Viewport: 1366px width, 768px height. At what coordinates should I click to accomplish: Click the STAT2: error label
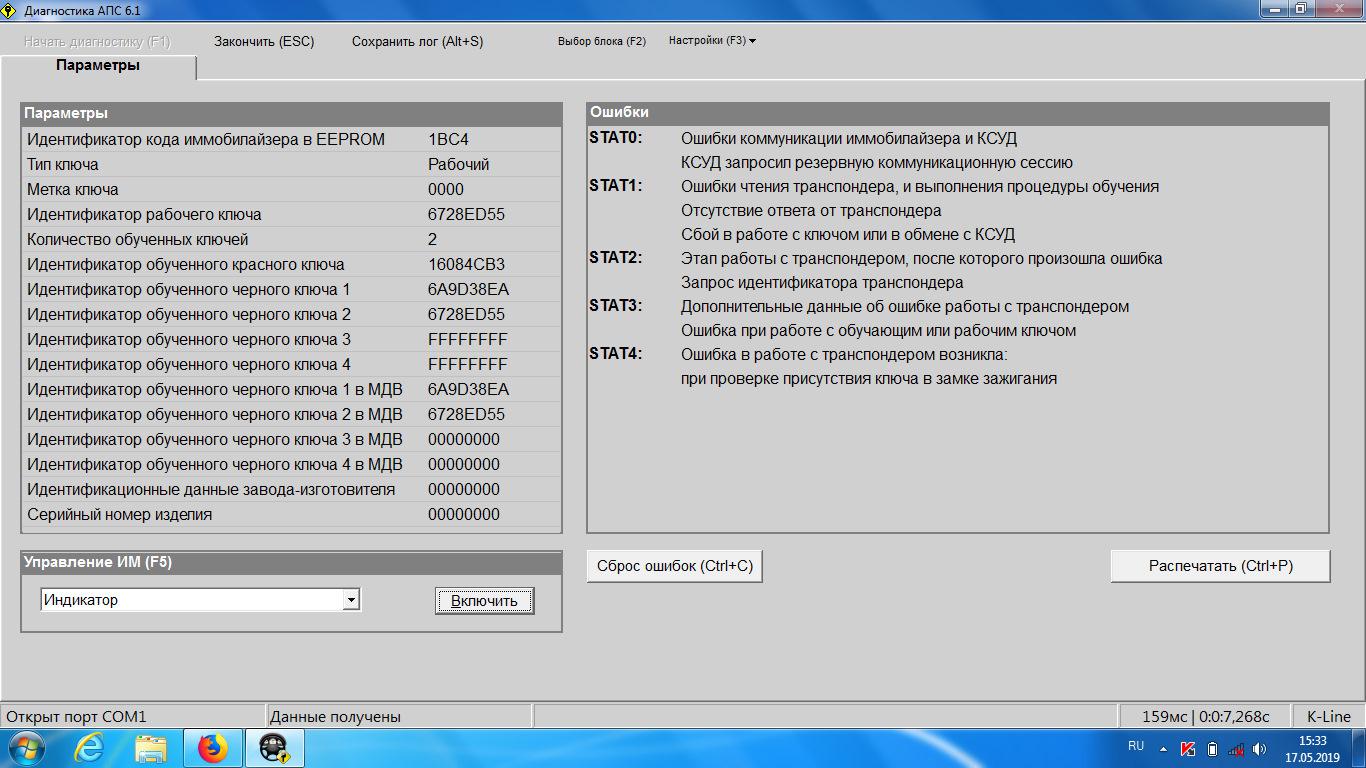616,258
